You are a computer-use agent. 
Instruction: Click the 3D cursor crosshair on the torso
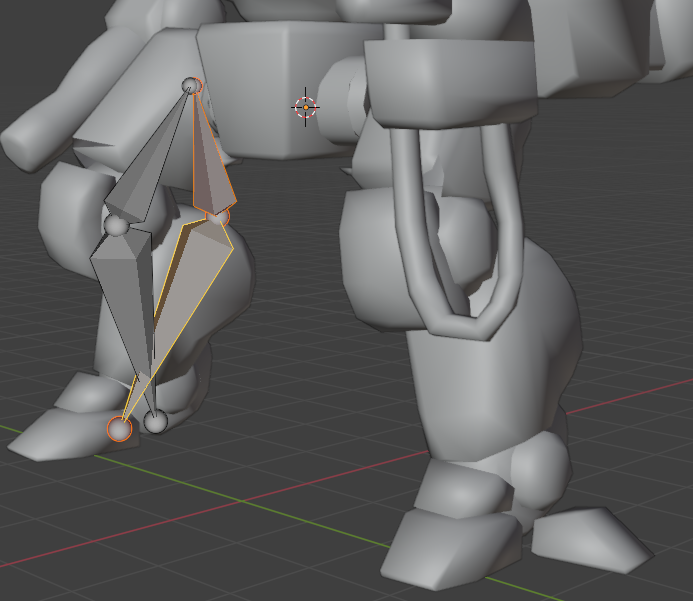pos(305,107)
